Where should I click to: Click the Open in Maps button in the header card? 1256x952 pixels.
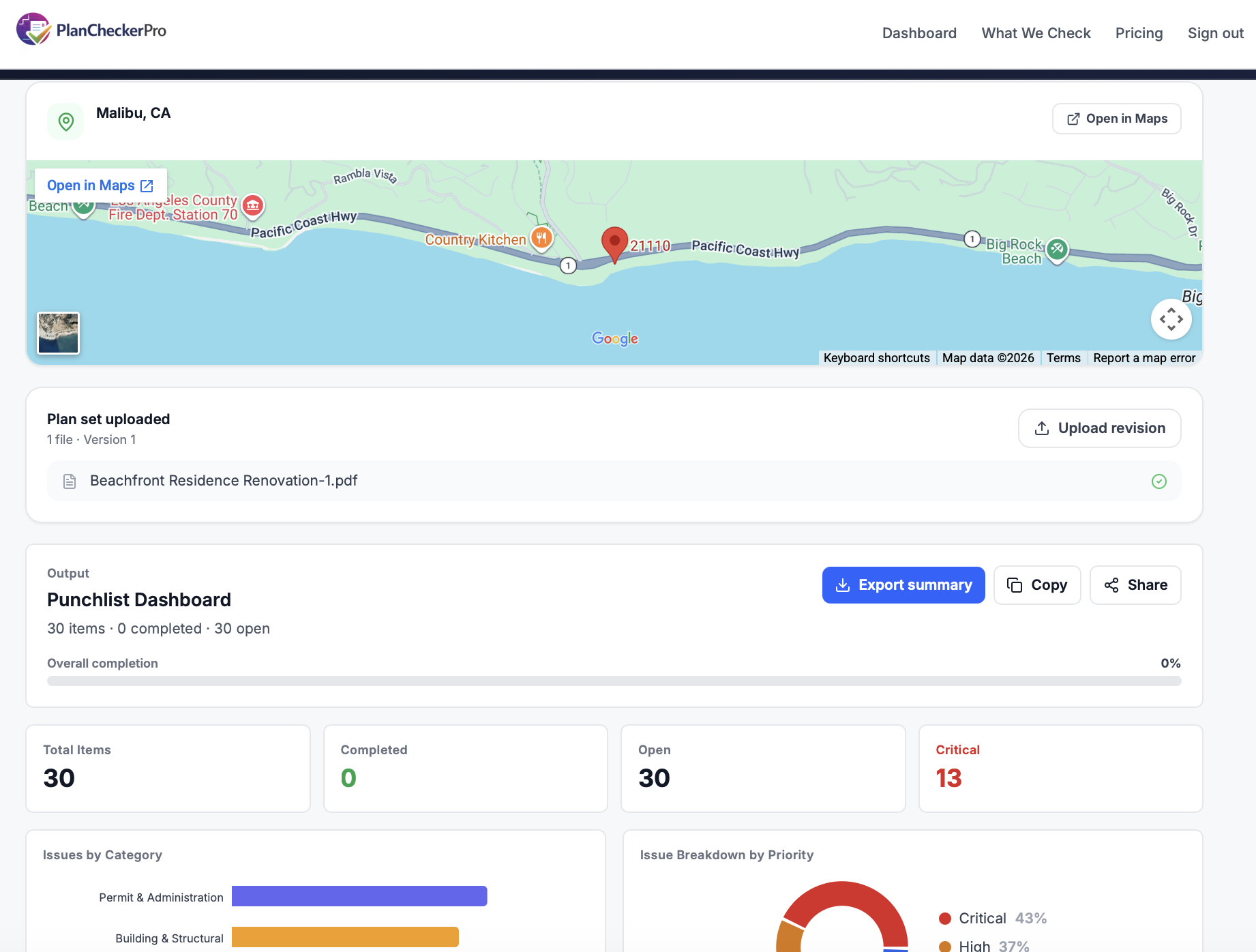tap(1116, 119)
